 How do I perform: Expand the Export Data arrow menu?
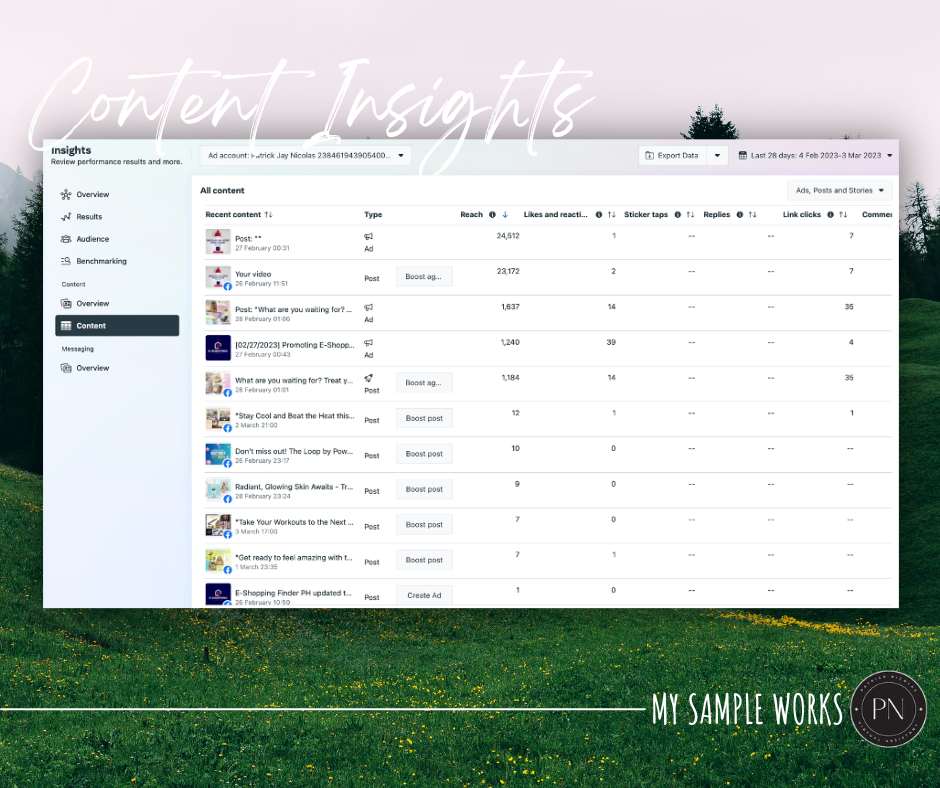point(717,155)
